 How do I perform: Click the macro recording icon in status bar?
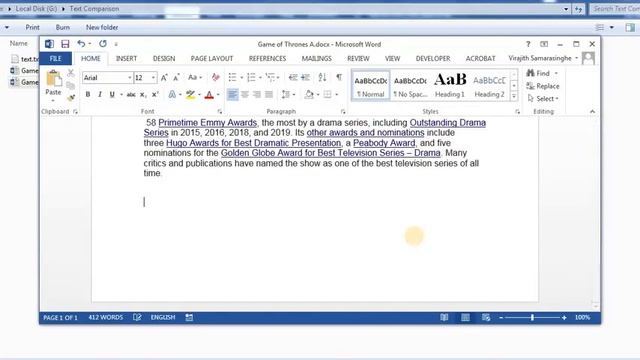[189, 317]
